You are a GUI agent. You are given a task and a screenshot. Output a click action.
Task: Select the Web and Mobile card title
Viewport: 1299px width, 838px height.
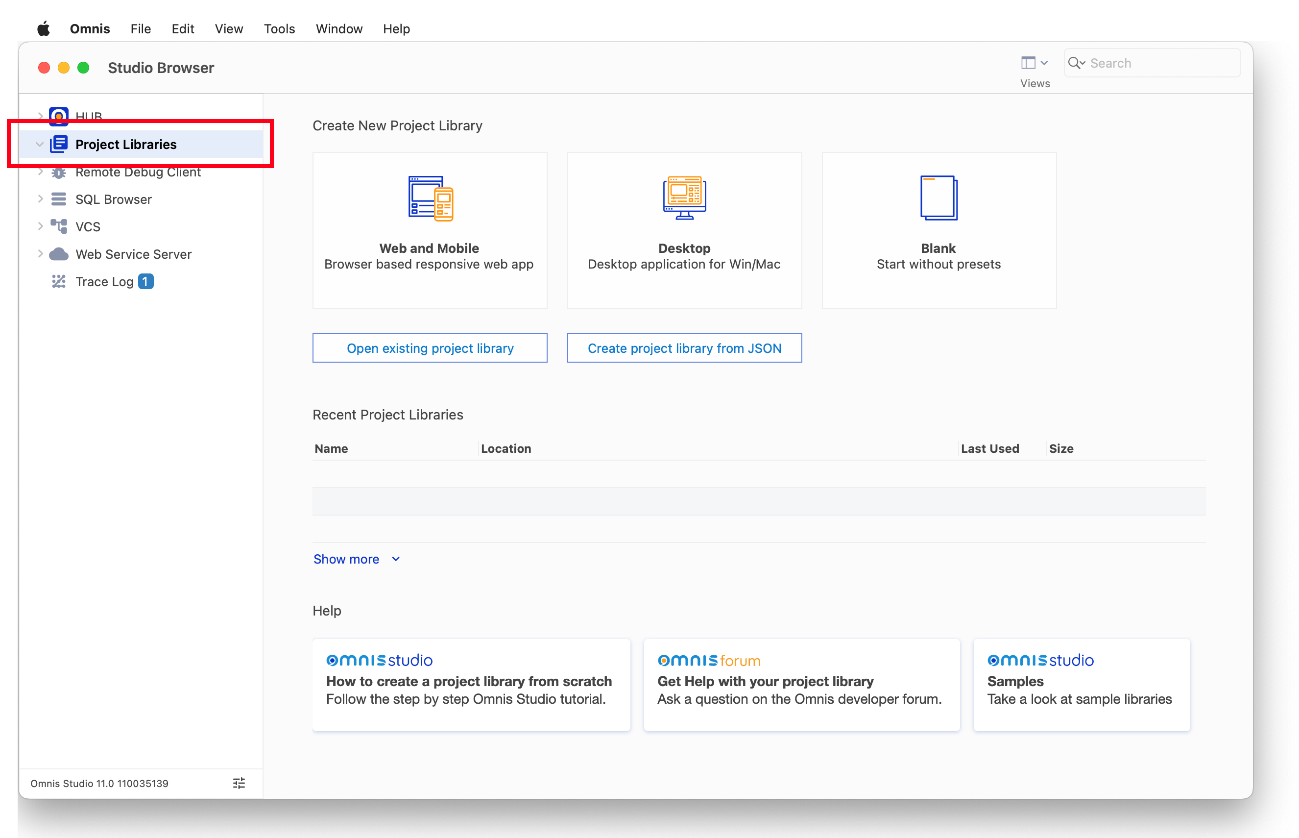click(x=429, y=248)
